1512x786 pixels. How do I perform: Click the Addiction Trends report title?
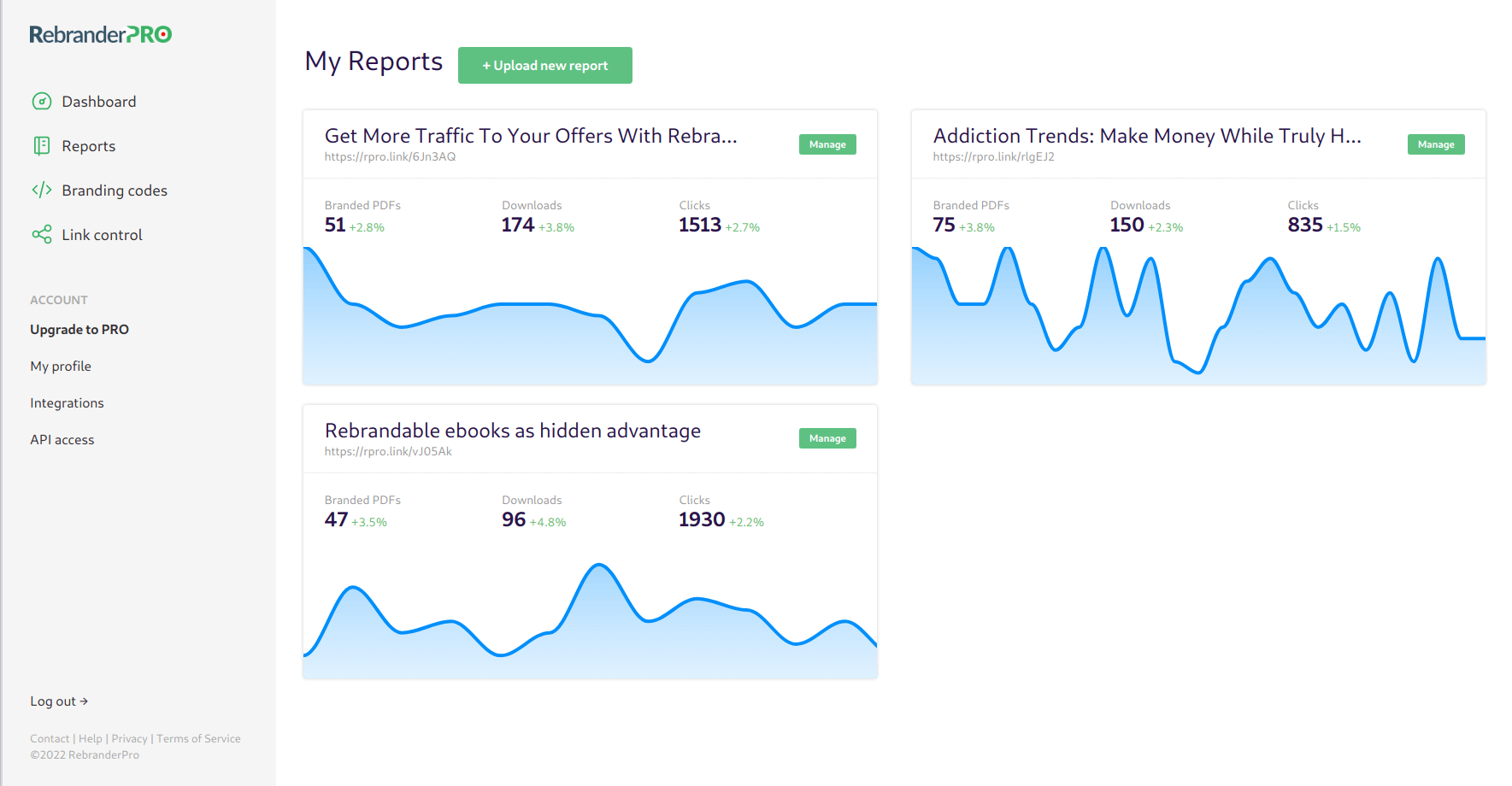(1146, 136)
